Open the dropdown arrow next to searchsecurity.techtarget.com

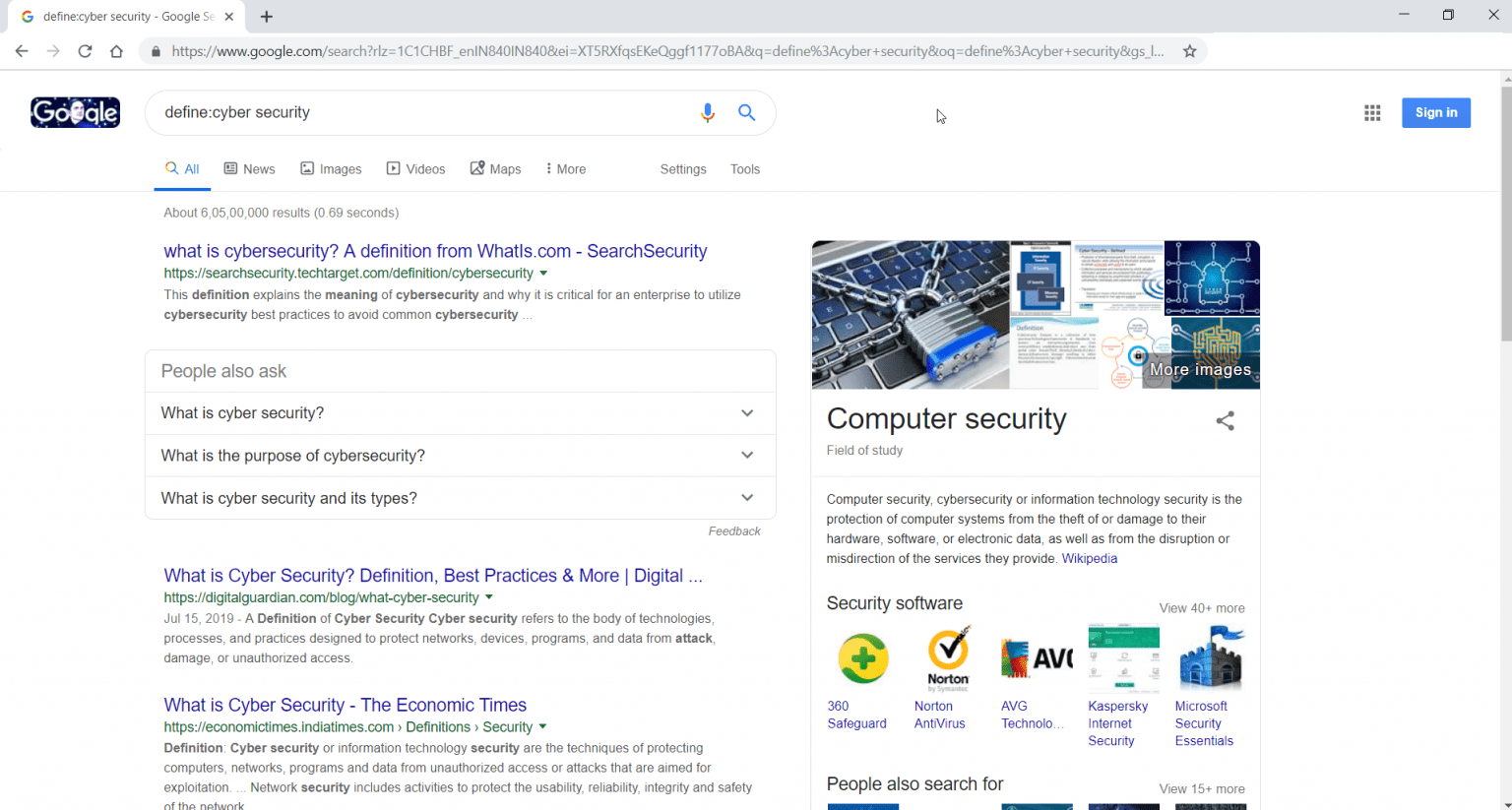pyautogui.click(x=544, y=273)
